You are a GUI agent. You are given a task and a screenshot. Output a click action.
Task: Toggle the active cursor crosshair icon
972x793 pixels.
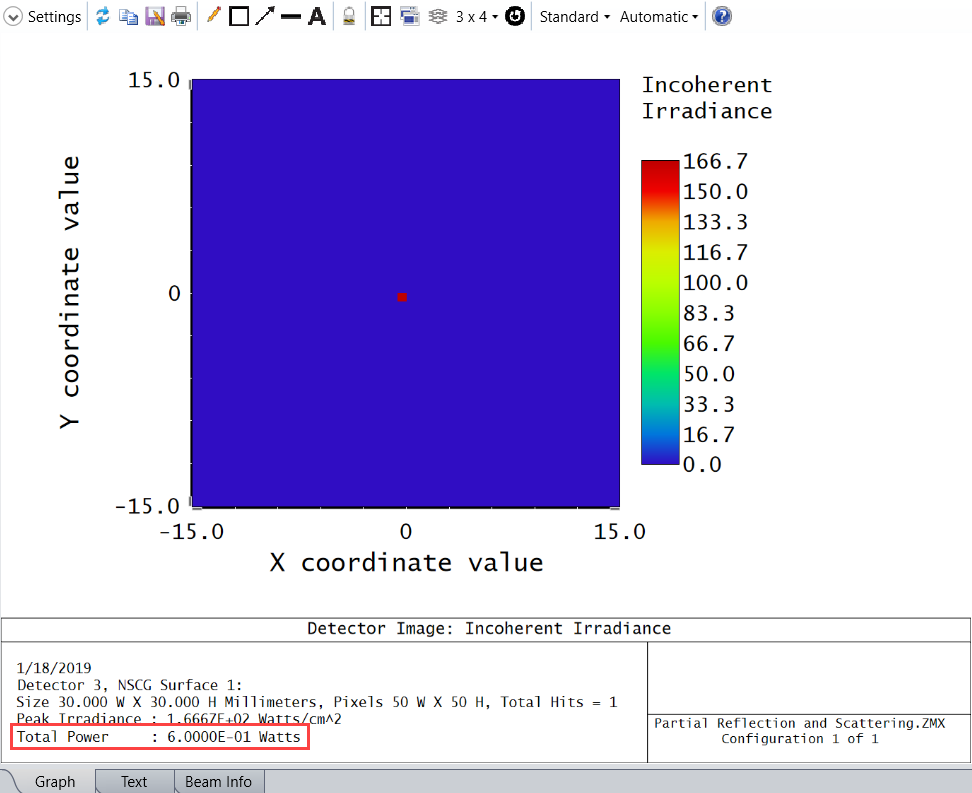381,17
